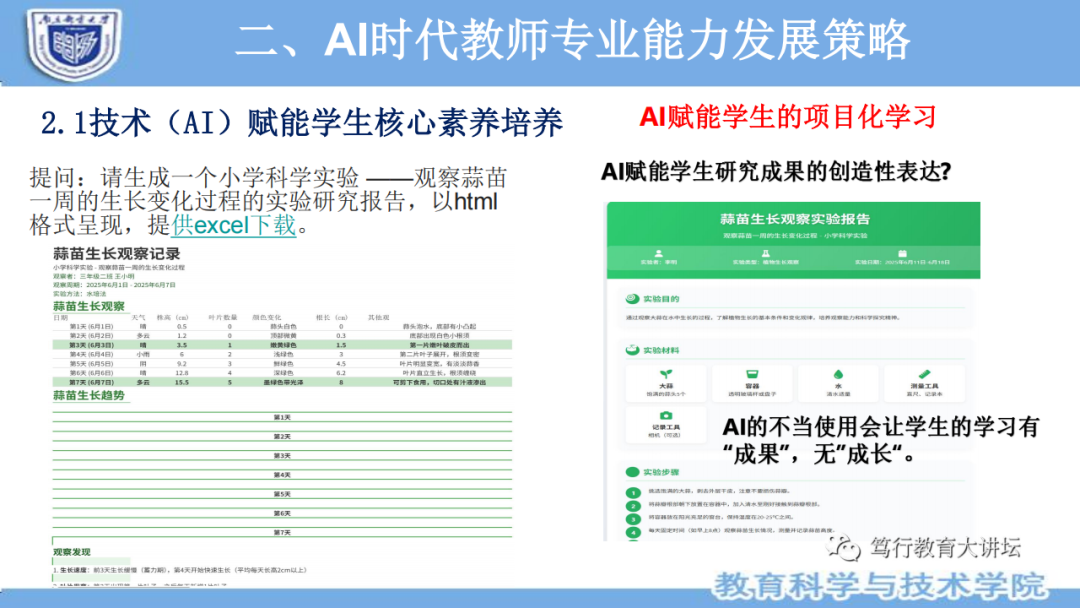Screen dimensions: 1080x608
Task: Select table row 第4天 (6月4日)
Action: [x=282, y=354]
